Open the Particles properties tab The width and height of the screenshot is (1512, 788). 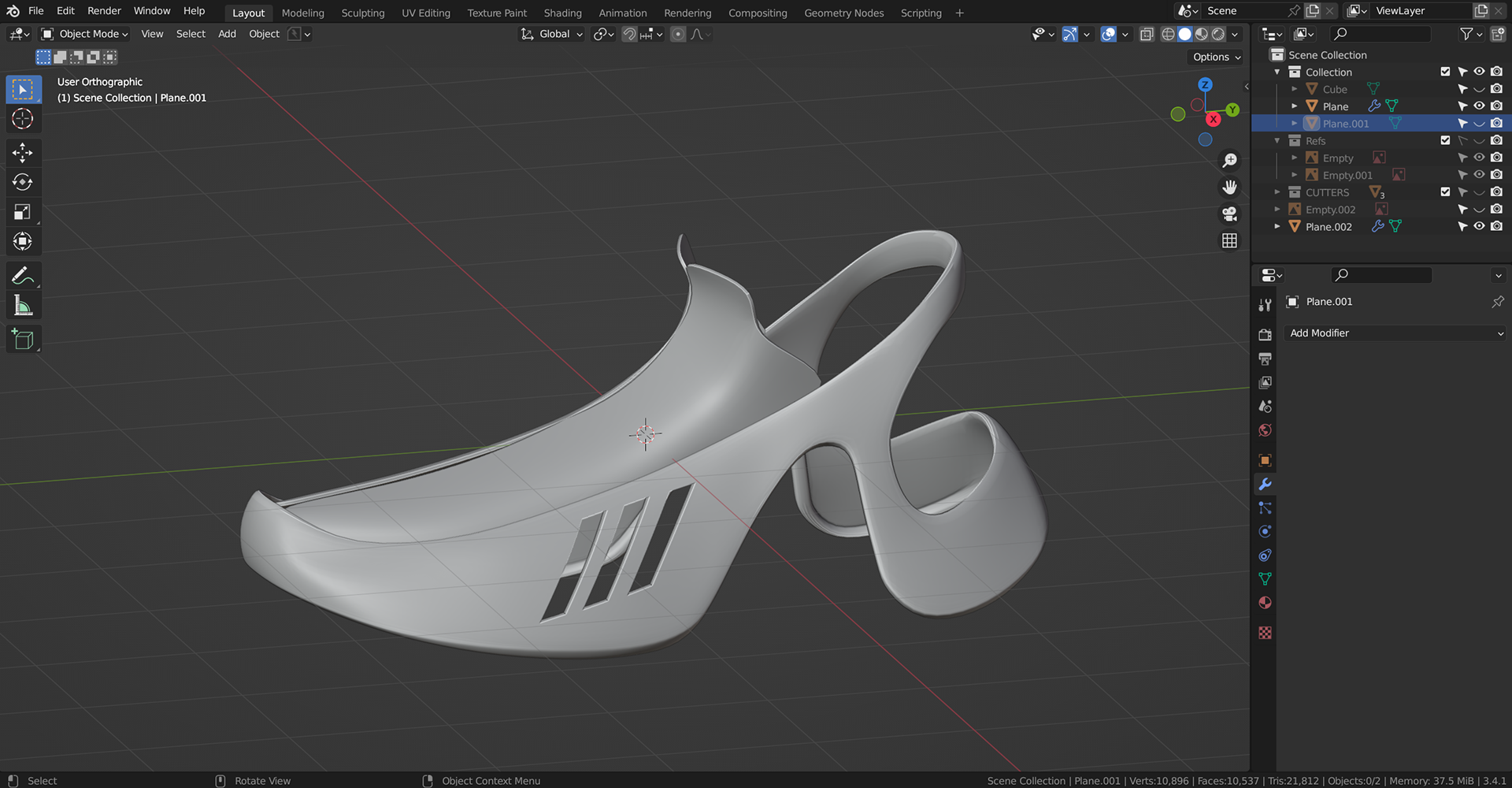(1265, 507)
